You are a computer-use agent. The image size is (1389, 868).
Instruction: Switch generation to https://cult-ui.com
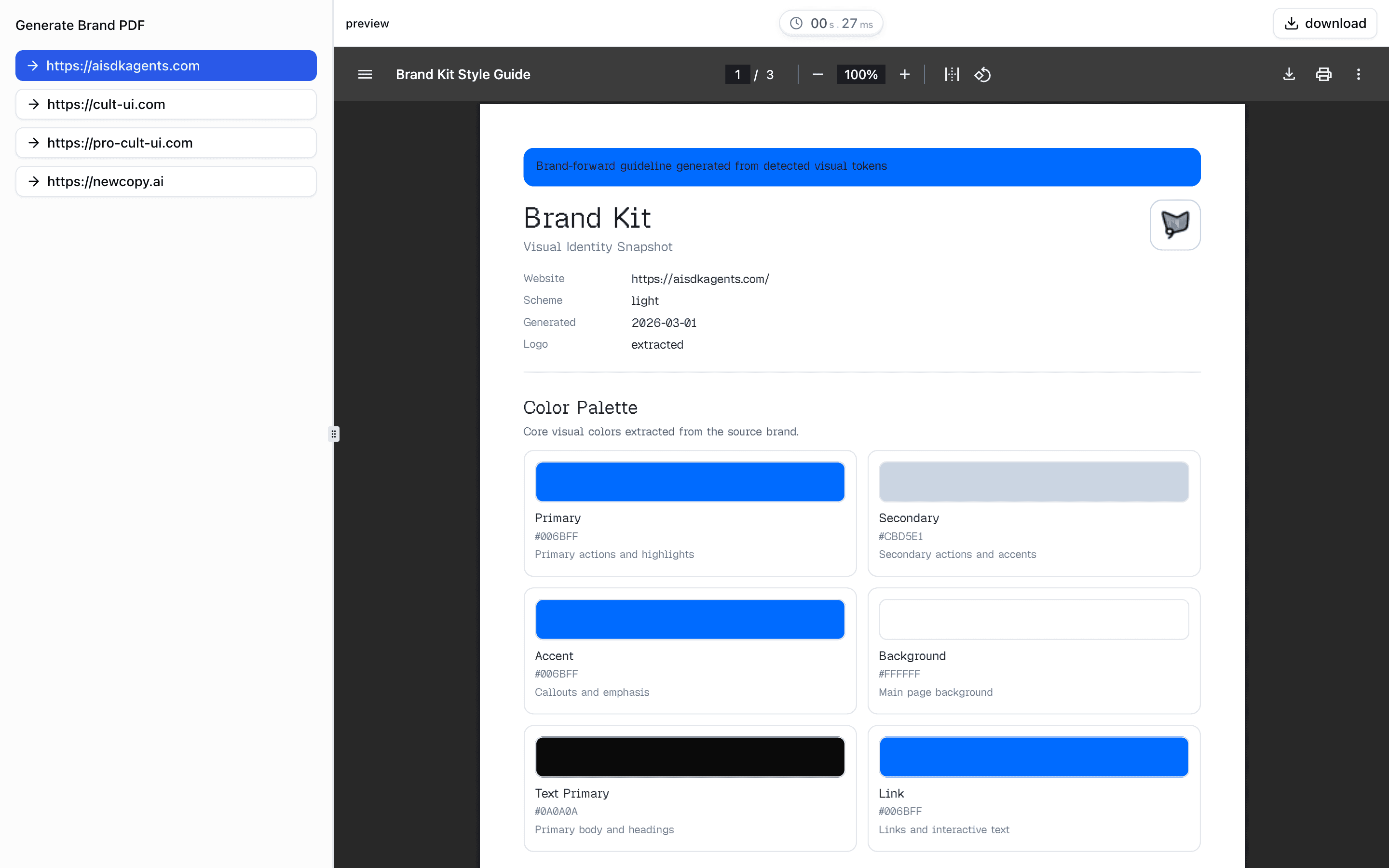[x=166, y=104]
